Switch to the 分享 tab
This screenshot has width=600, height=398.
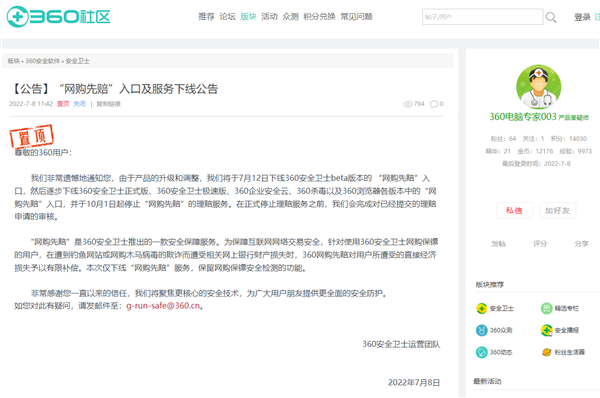[x=581, y=244]
